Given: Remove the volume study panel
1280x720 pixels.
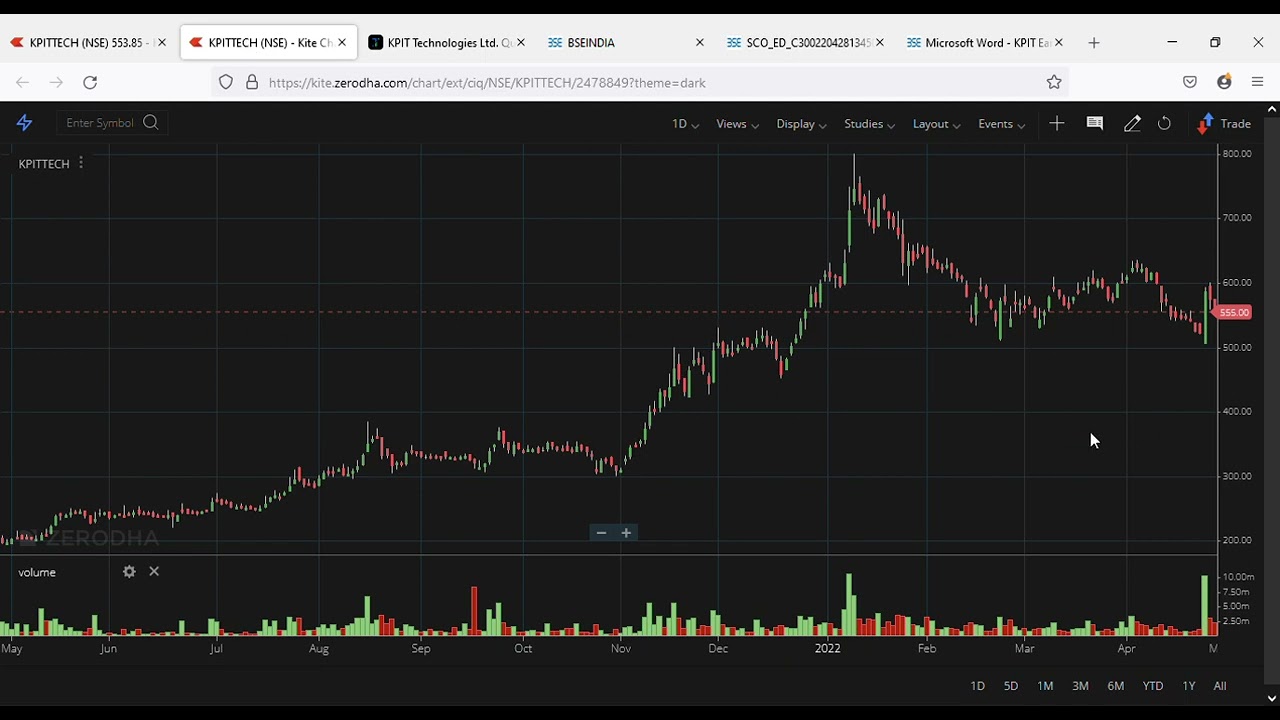Looking at the screenshot, I should pyautogui.click(x=154, y=571).
